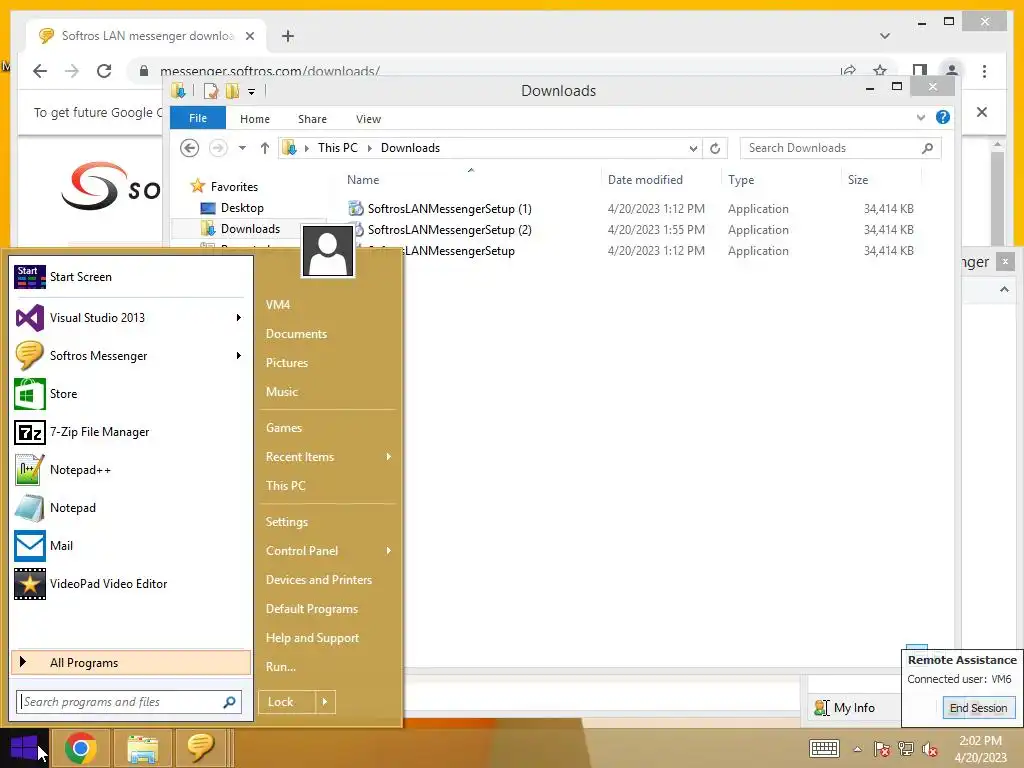This screenshot has height=768, width=1024.
Task: Expand Softros Messenger submenu arrow
Action: pyautogui.click(x=239, y=356)
